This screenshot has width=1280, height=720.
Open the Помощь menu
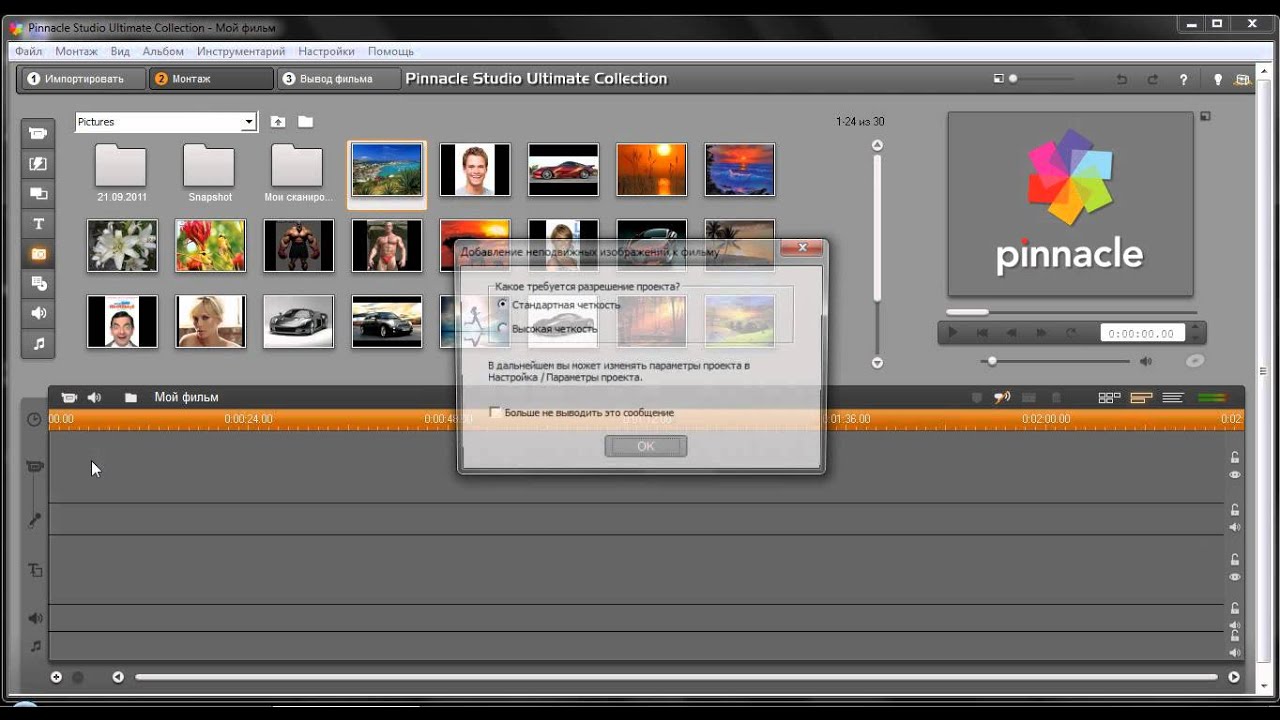click(x=391, y=51)
